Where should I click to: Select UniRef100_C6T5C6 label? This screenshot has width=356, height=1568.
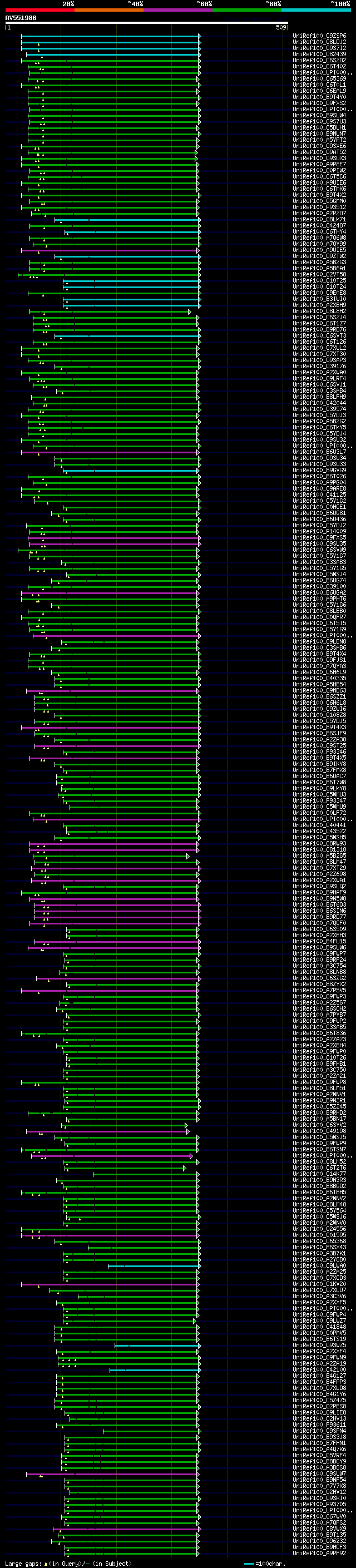[319, 176]
